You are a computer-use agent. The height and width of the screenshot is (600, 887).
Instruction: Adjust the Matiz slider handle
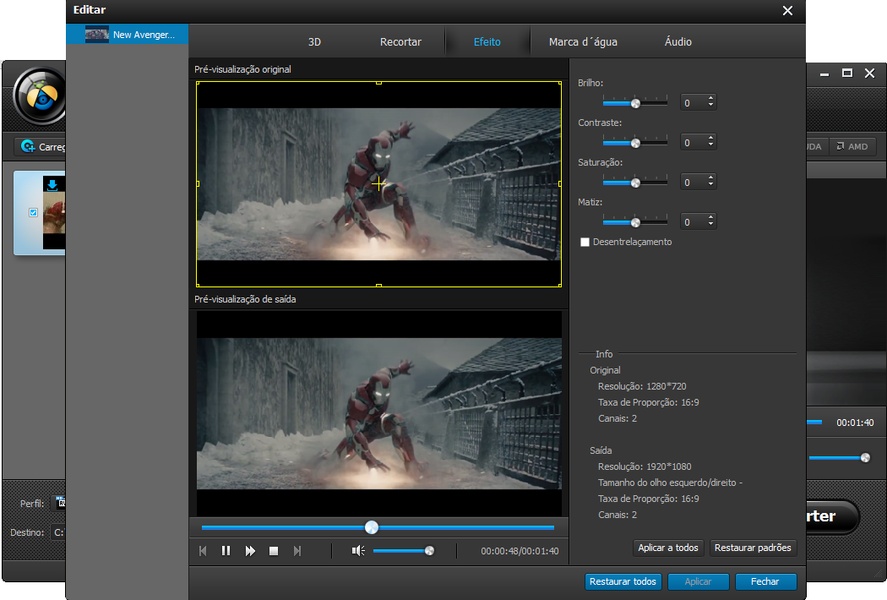(635, 222)
